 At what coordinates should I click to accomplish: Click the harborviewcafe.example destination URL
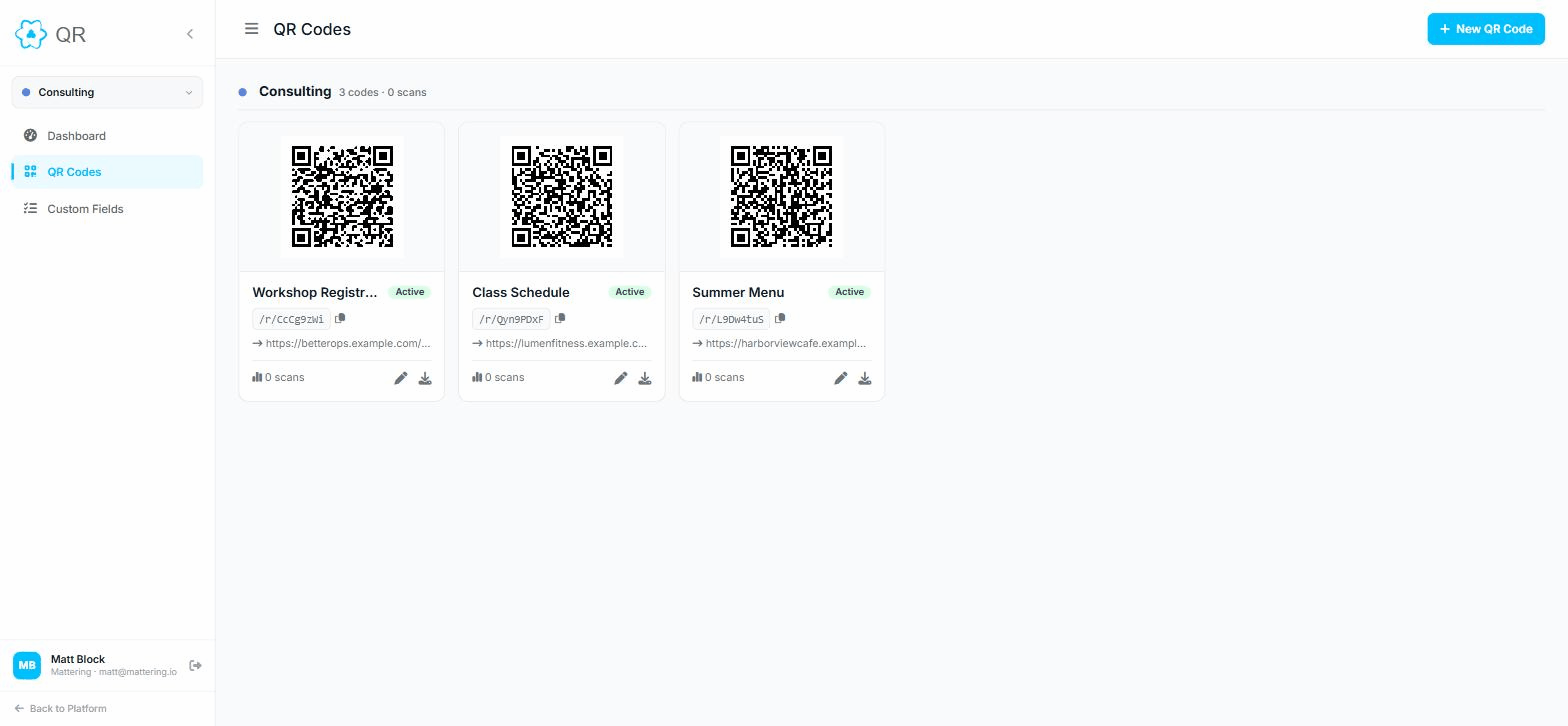pyautogui.click(x=786, y=343)
